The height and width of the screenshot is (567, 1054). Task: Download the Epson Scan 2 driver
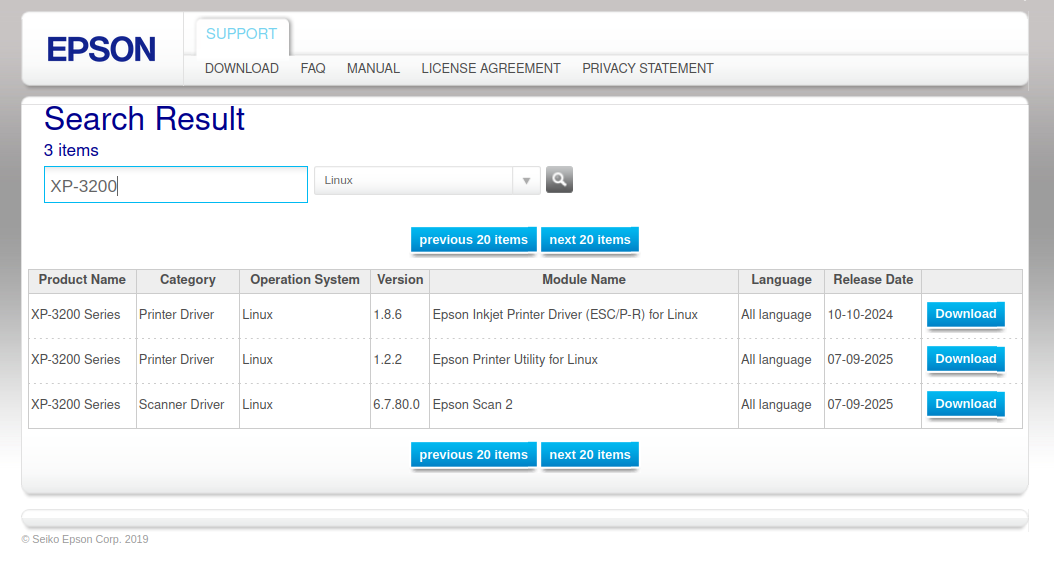click(x=965, y=404)
